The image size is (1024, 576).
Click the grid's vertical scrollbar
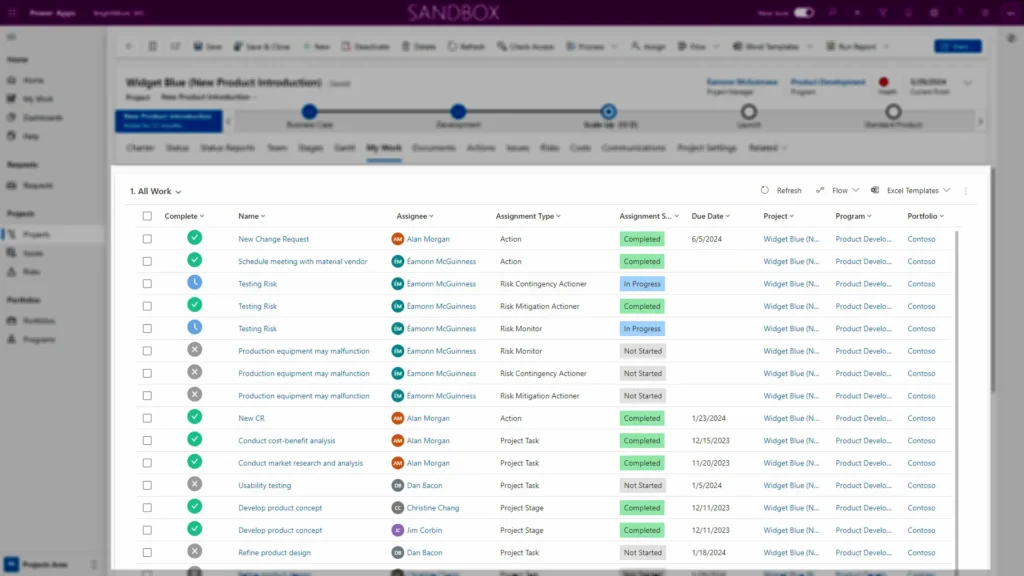click(957, 400)
